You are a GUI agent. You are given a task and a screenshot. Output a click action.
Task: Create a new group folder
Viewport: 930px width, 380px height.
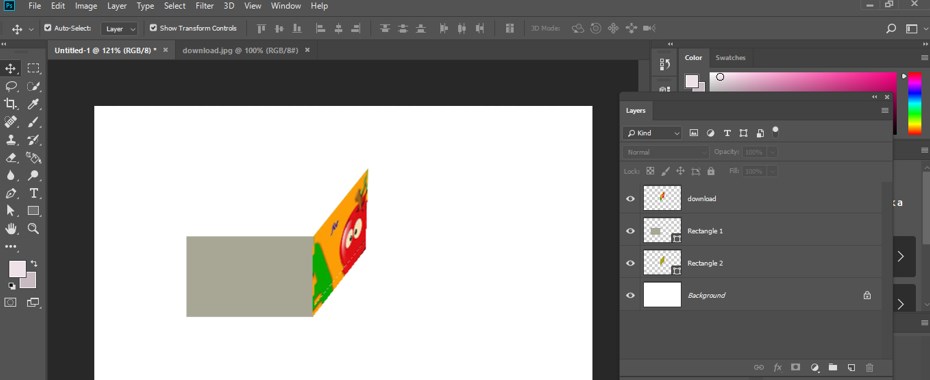(833, 368)
